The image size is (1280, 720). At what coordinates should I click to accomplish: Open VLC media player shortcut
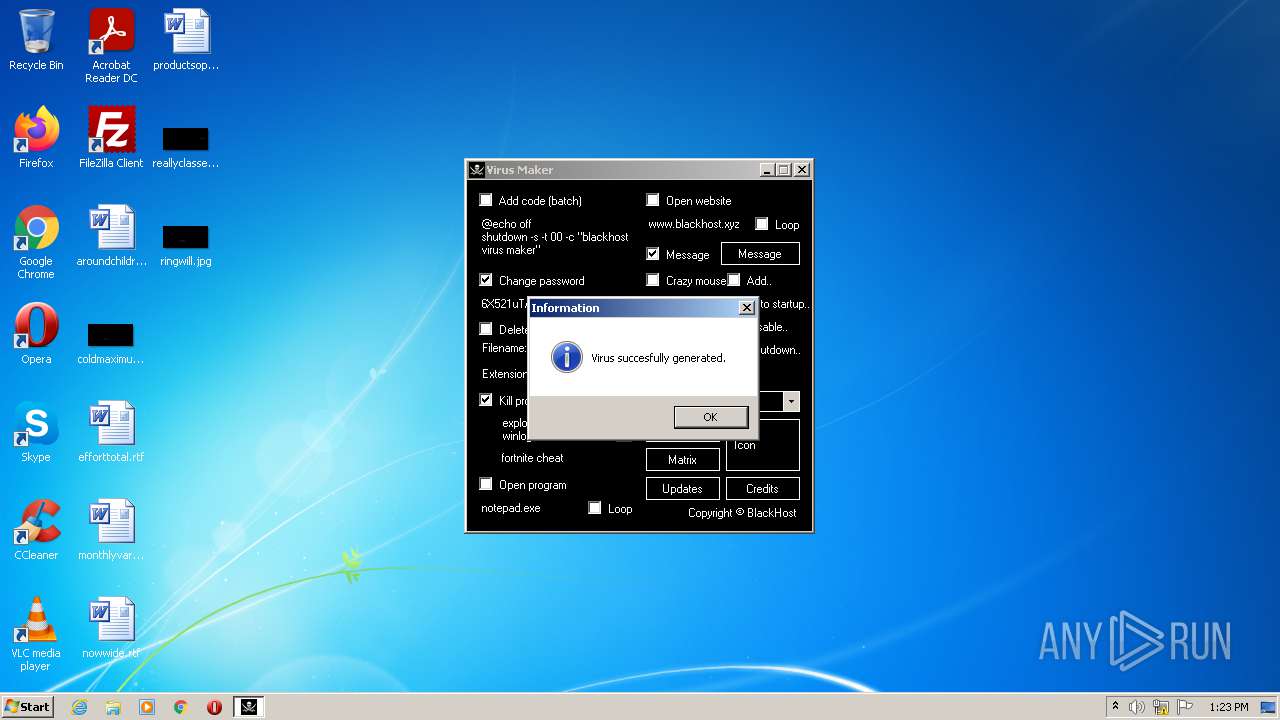[36, 634]
